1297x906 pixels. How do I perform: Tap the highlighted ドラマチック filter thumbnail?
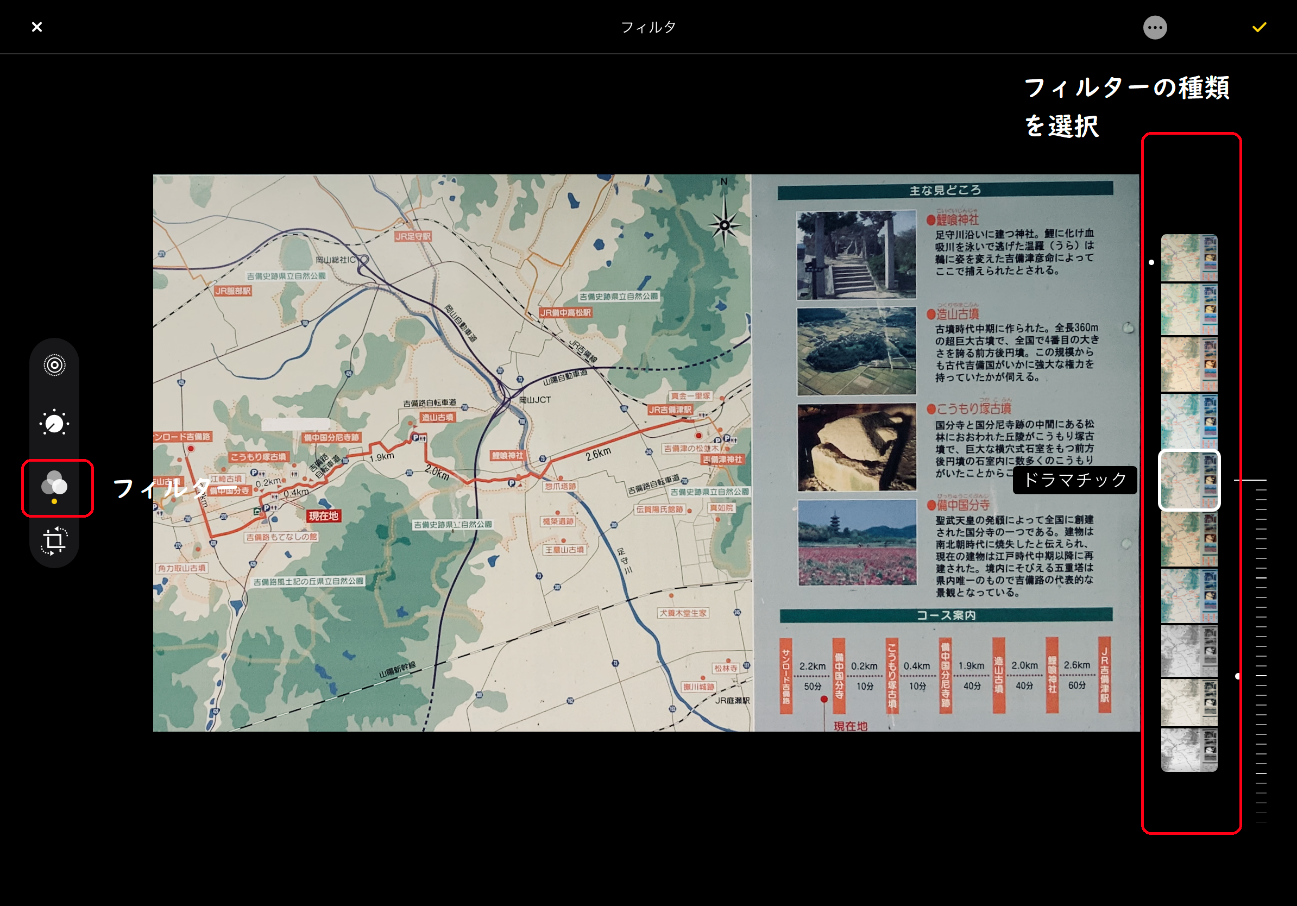[1189, 481]
